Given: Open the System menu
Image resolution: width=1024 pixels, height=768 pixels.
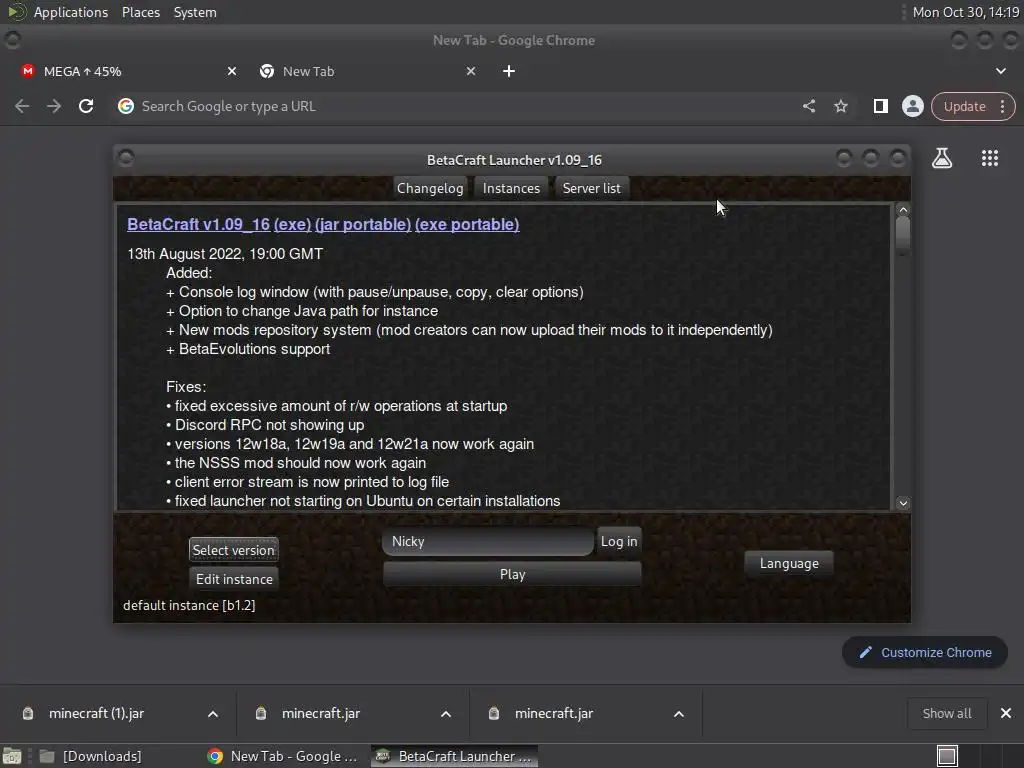Looking at the screenshot, I should click(195, 12).
